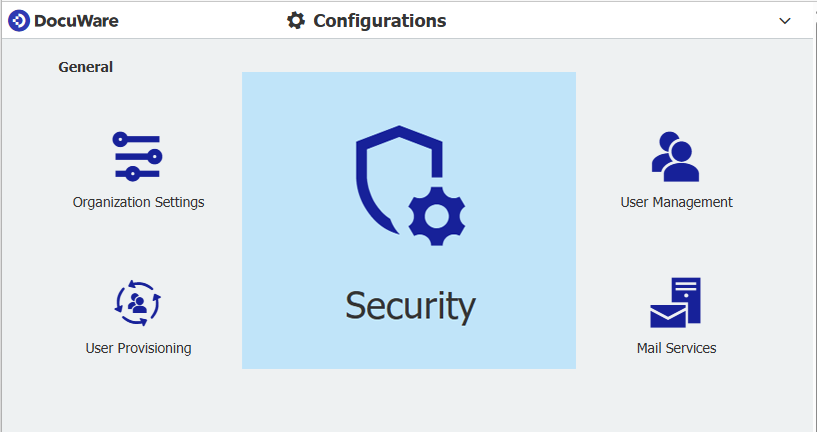
Task: Open the Organization Settings sliders icon
Action: 137,156
